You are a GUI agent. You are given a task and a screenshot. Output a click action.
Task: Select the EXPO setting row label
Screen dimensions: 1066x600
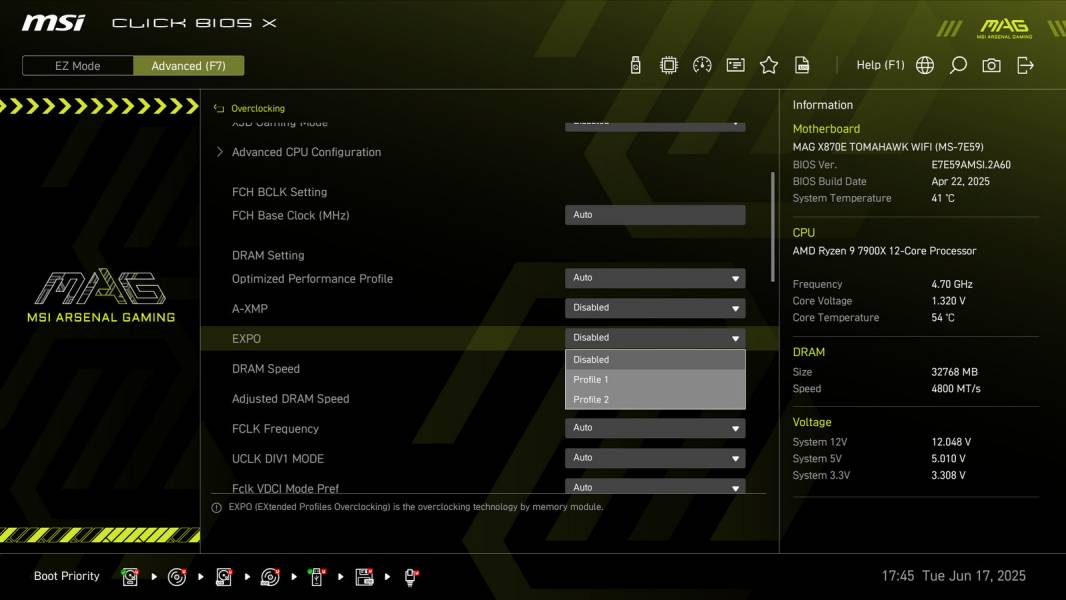pos(246,338)
